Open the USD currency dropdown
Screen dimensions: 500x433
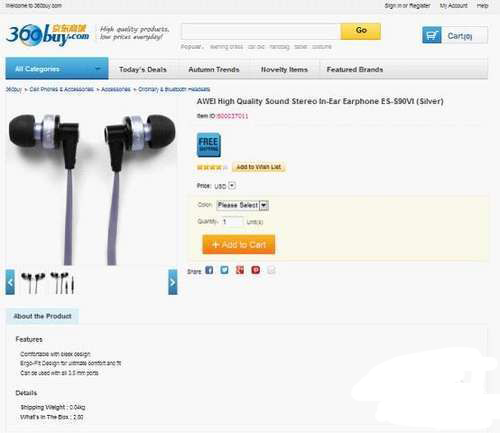(232, 186)
